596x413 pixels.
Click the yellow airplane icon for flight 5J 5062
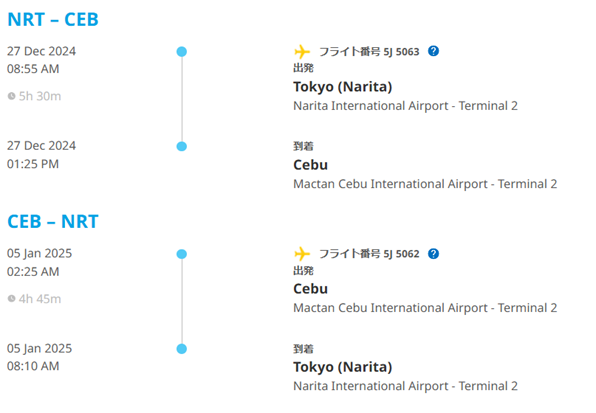click(x=302, y=254)
